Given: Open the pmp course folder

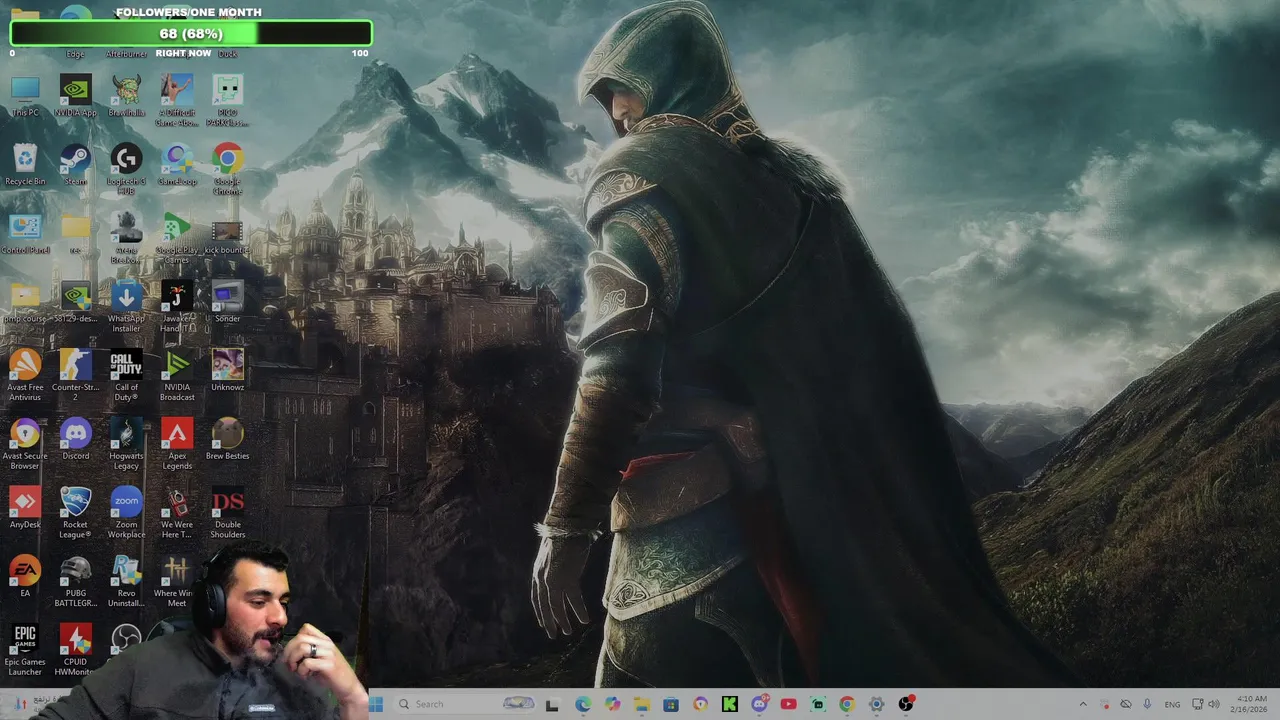Looking at the screenshot, I should (x=25, y=303).
